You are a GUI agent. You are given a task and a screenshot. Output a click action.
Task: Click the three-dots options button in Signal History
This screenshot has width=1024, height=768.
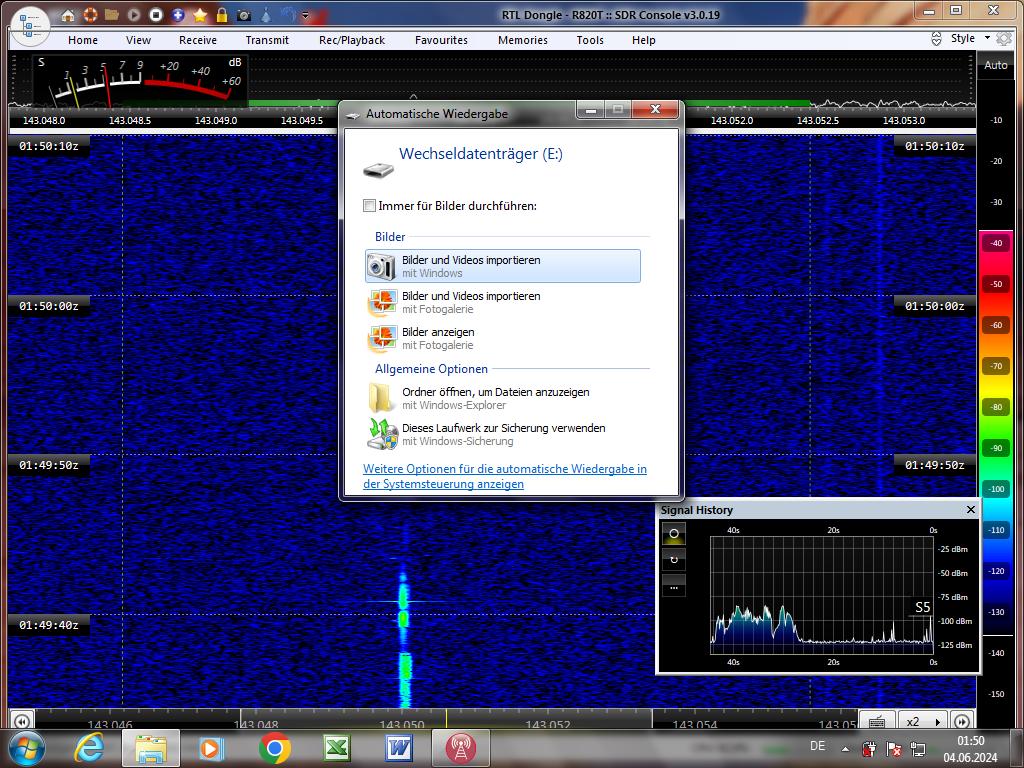point(674,585)
